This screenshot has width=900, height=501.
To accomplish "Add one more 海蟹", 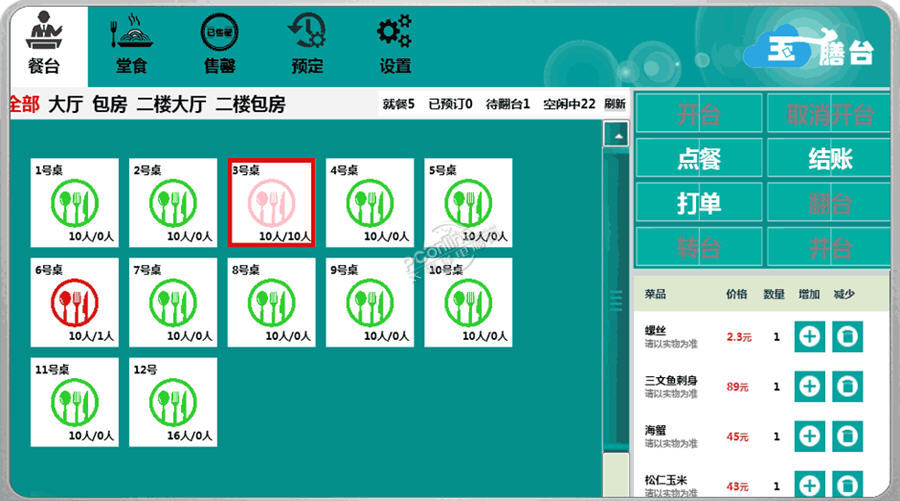I will 809,436.
